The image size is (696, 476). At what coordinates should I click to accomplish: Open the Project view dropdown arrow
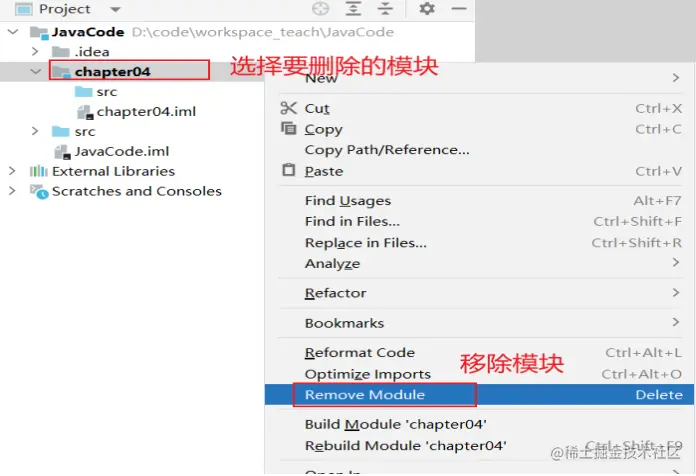coord(115,9)
